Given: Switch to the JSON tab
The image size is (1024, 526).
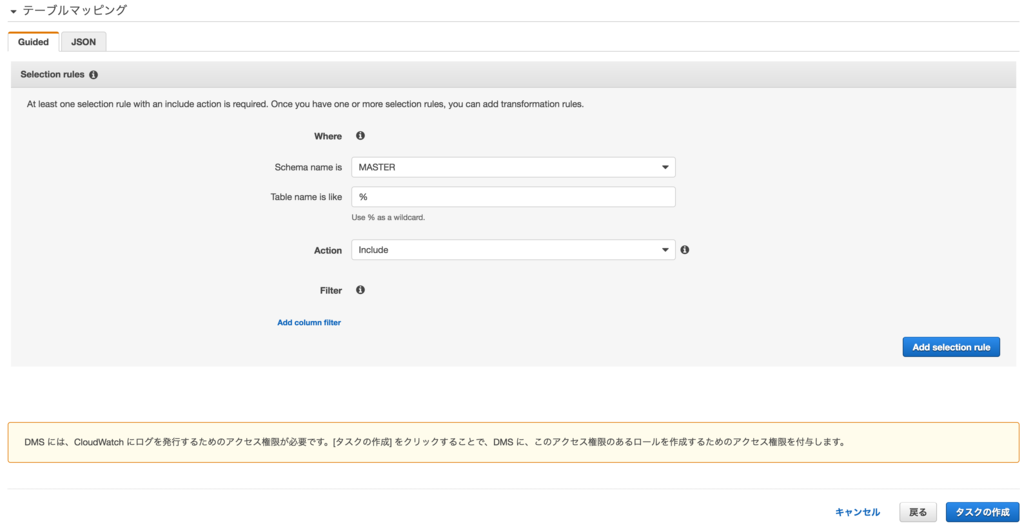Looking at the screenshot, I should [x=84, y=42].
